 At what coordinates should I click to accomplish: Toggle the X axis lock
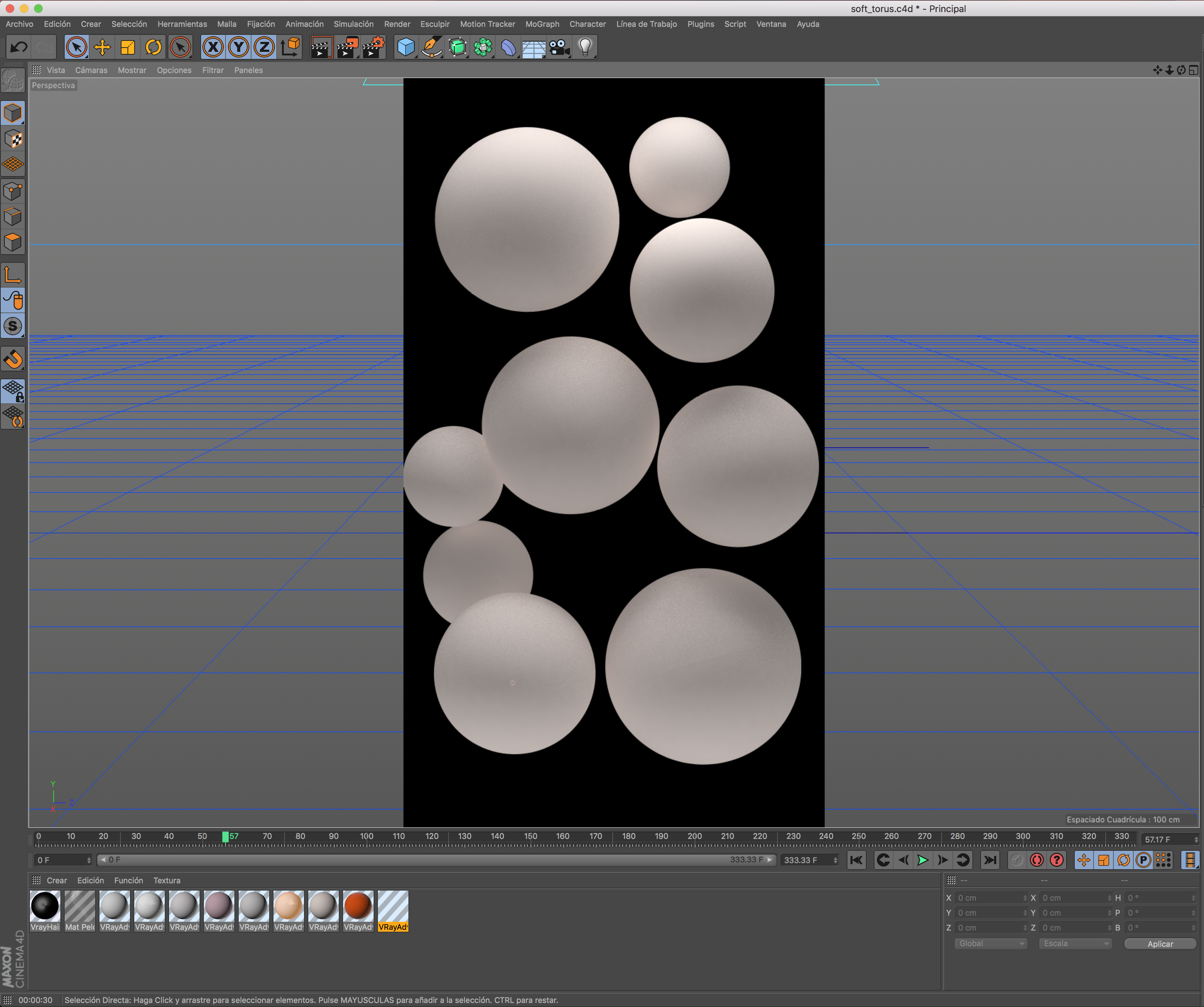click(213, 48)
